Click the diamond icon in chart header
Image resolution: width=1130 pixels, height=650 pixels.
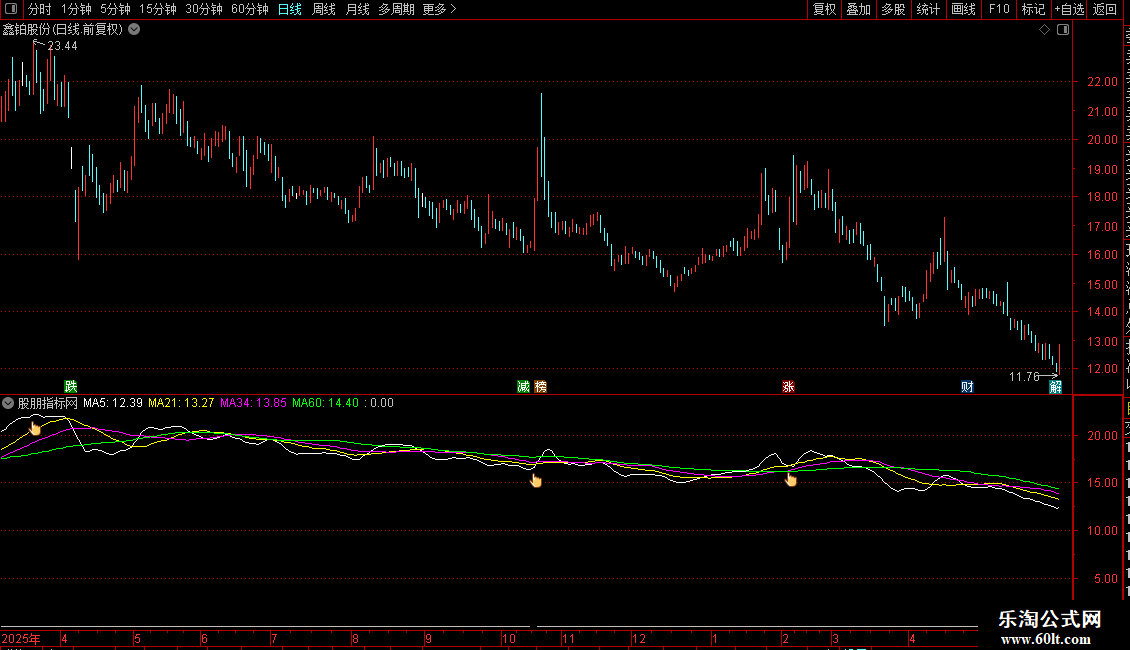tap(1044, 30)
